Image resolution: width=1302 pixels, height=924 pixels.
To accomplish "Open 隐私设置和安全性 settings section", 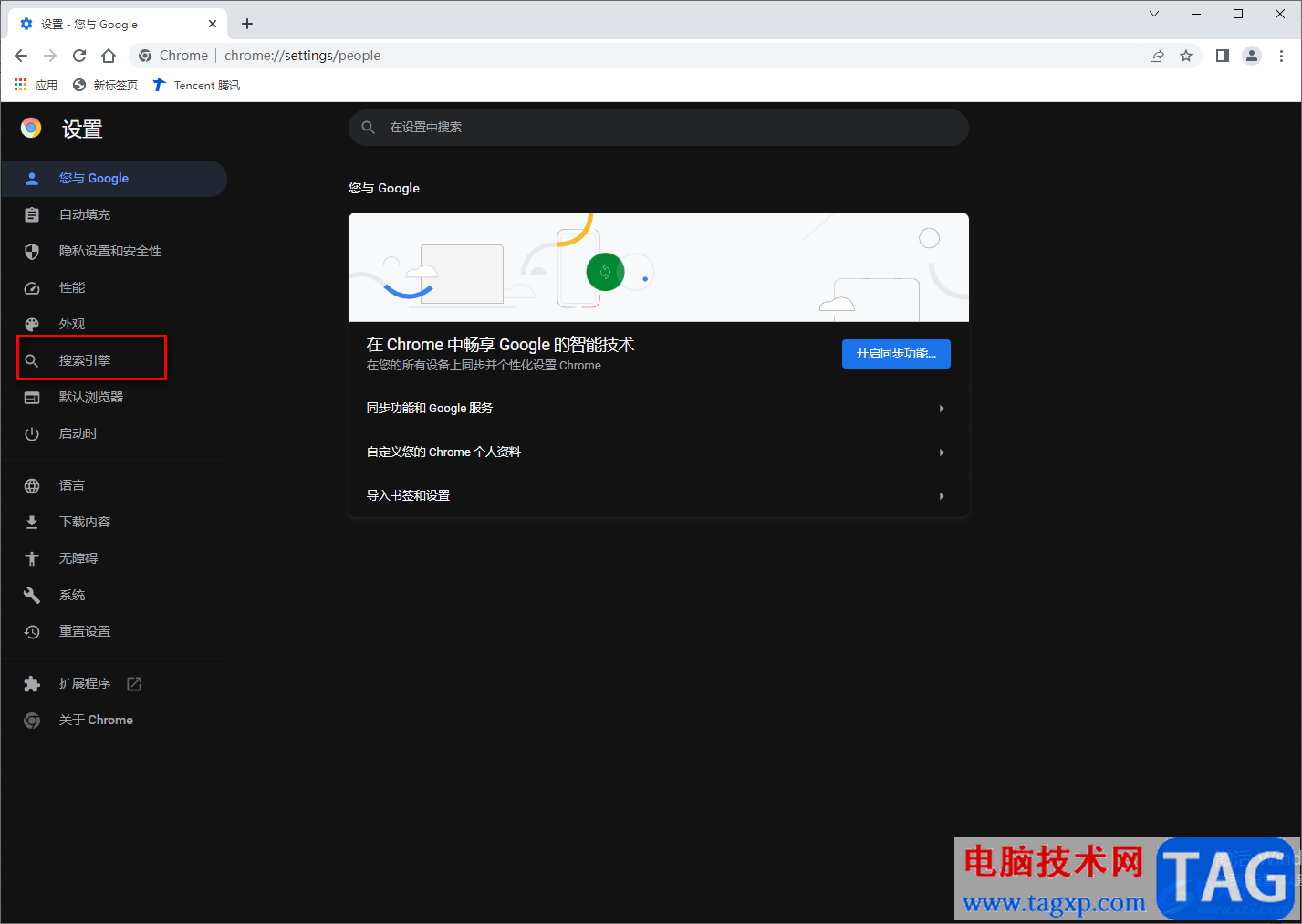I will (x=113, y=251).
